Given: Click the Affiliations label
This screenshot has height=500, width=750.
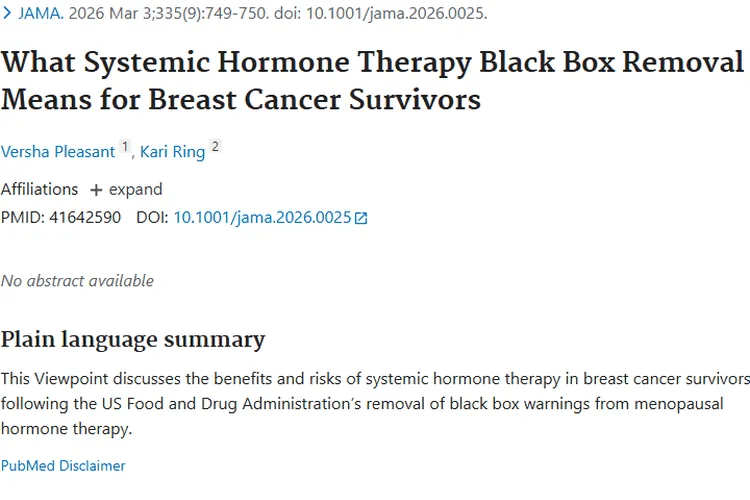Looking at the screenshot, I should [39, 189].
